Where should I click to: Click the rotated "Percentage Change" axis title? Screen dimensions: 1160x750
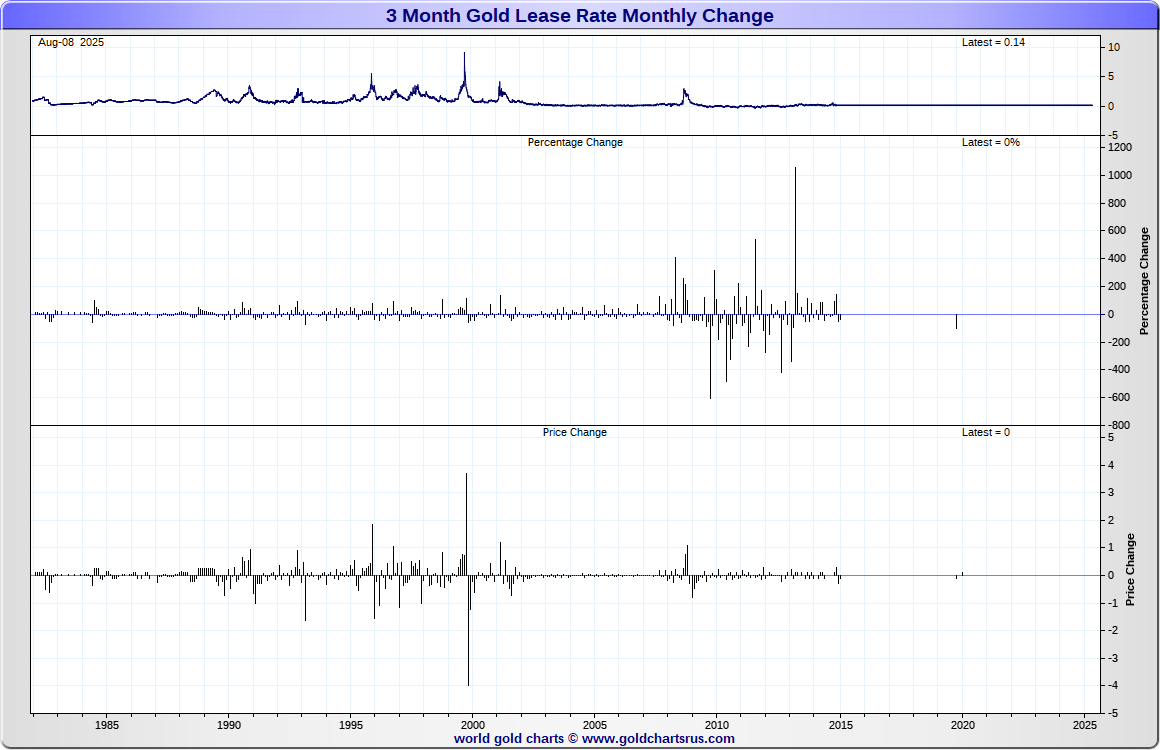point(1144,281)
